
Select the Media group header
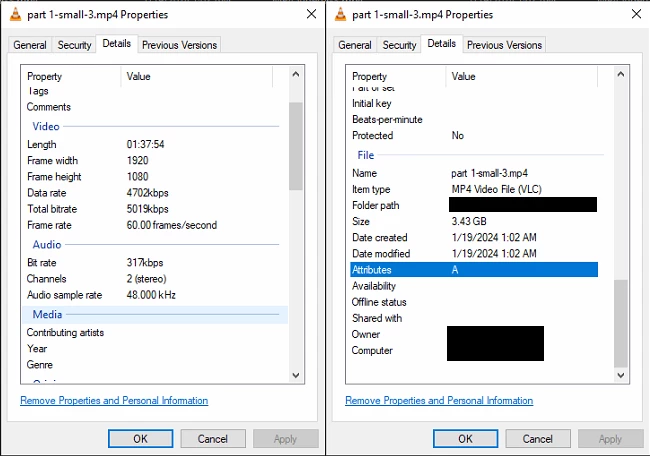pos(155,315)
